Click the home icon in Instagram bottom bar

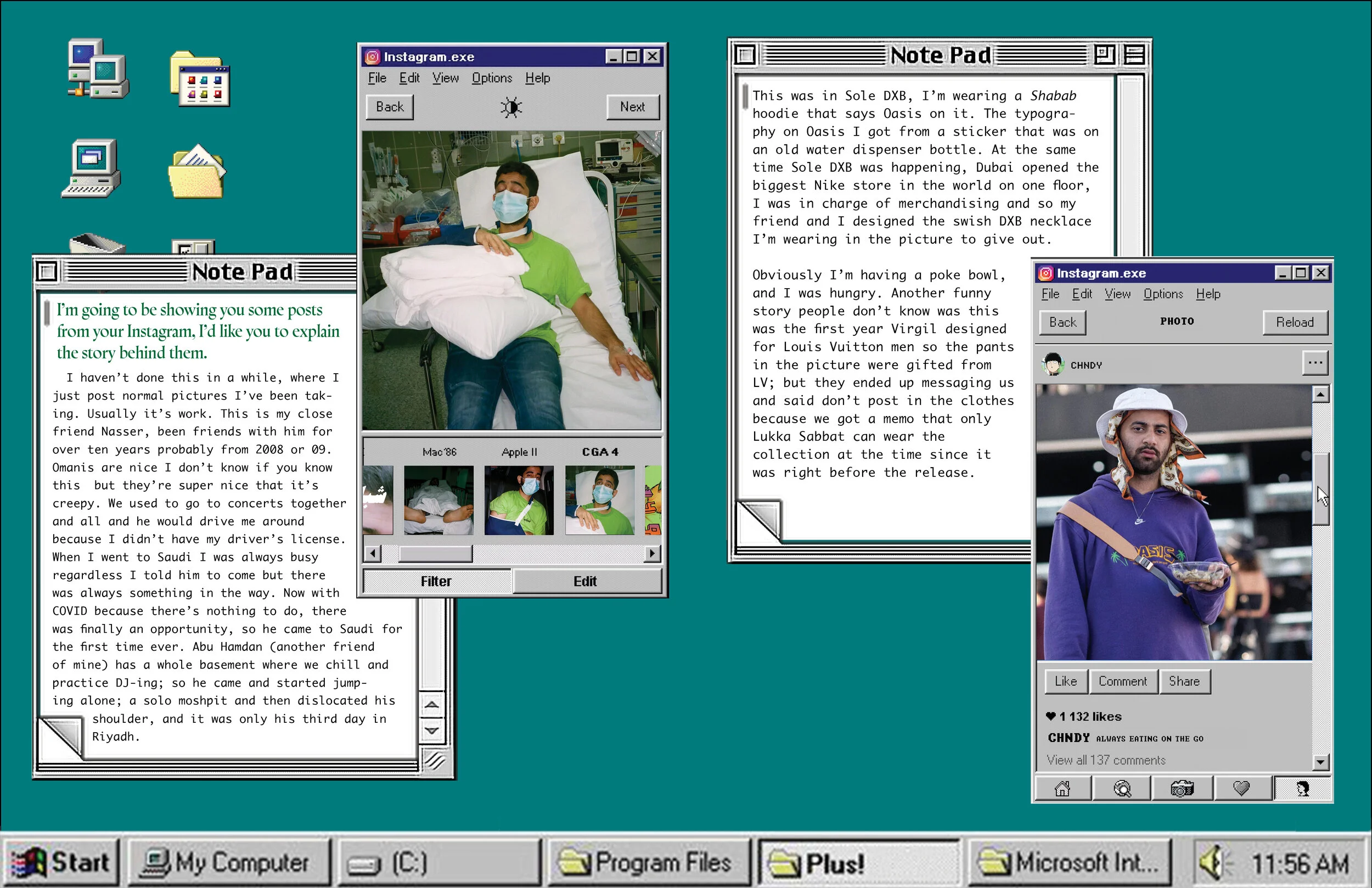click(x=1062, y=788)
